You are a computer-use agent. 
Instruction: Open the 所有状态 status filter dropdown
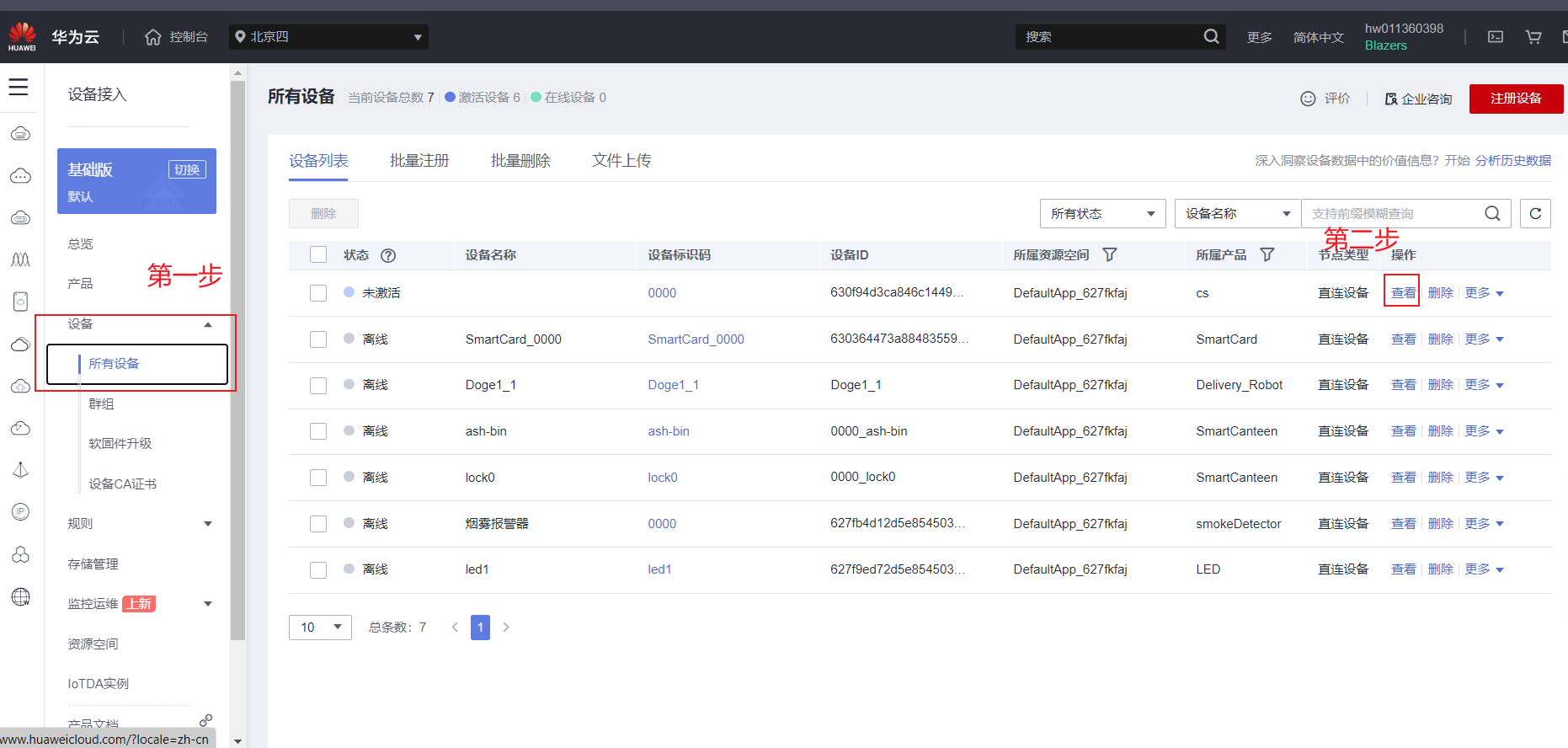[1103, 213]
